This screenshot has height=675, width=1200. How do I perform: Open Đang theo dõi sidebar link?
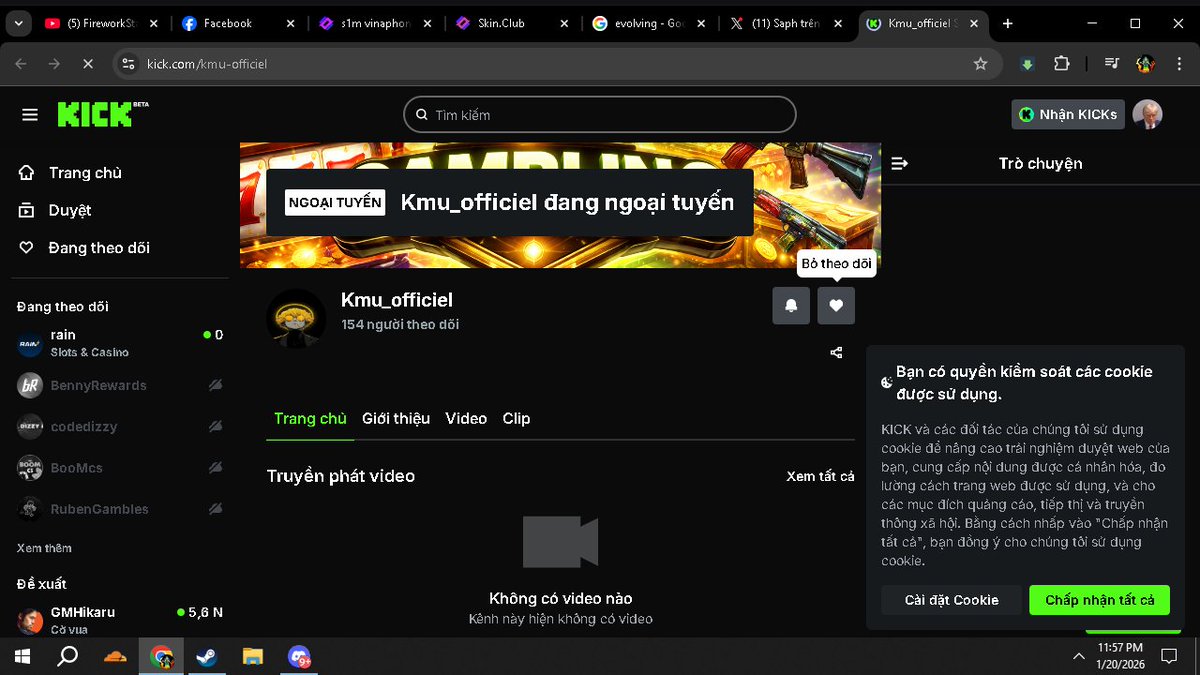pos(84,248)
